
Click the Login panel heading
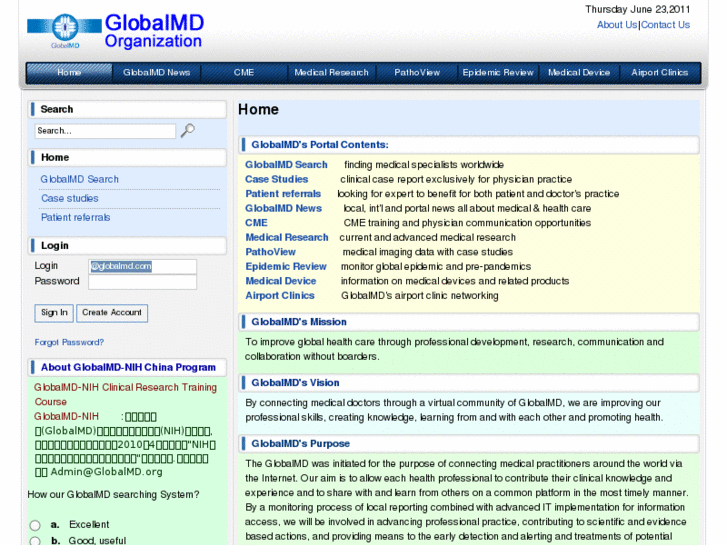55,246
